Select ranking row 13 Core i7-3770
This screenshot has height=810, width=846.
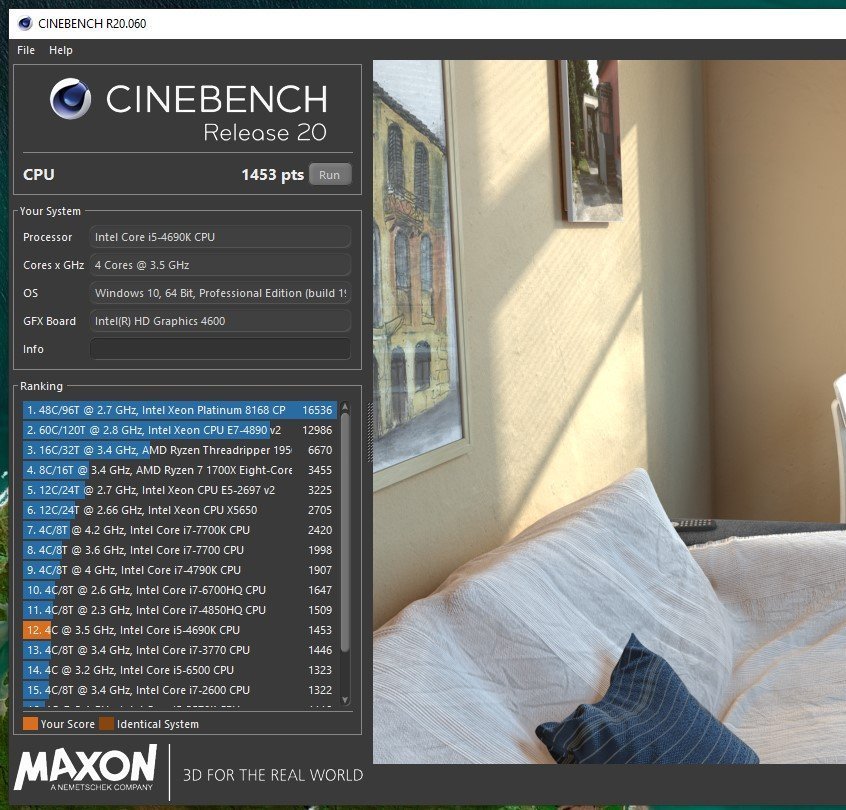180,650
